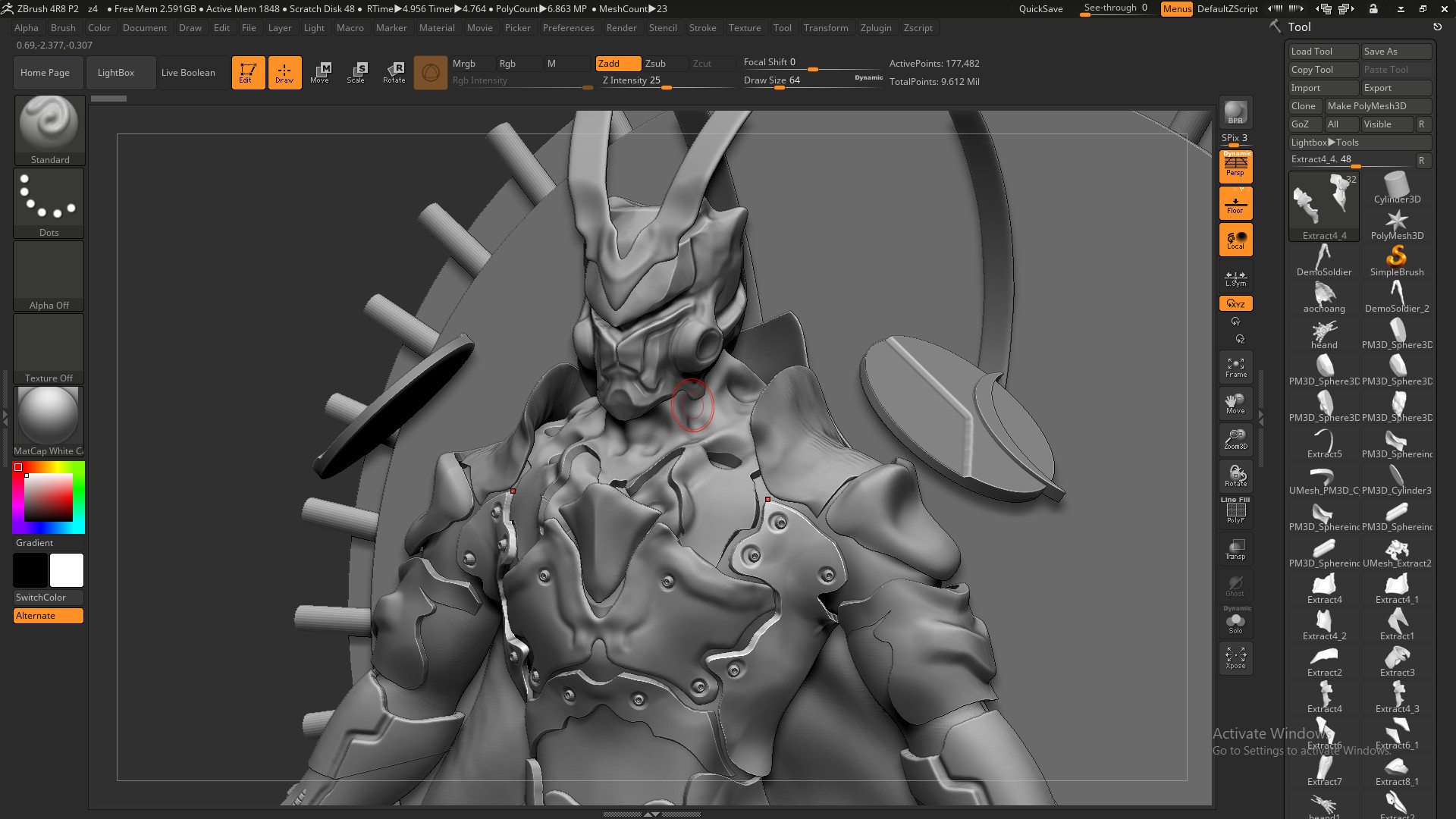Select the Scale transform tool
The image size is (1456, 819).
[x=356, y=73]
